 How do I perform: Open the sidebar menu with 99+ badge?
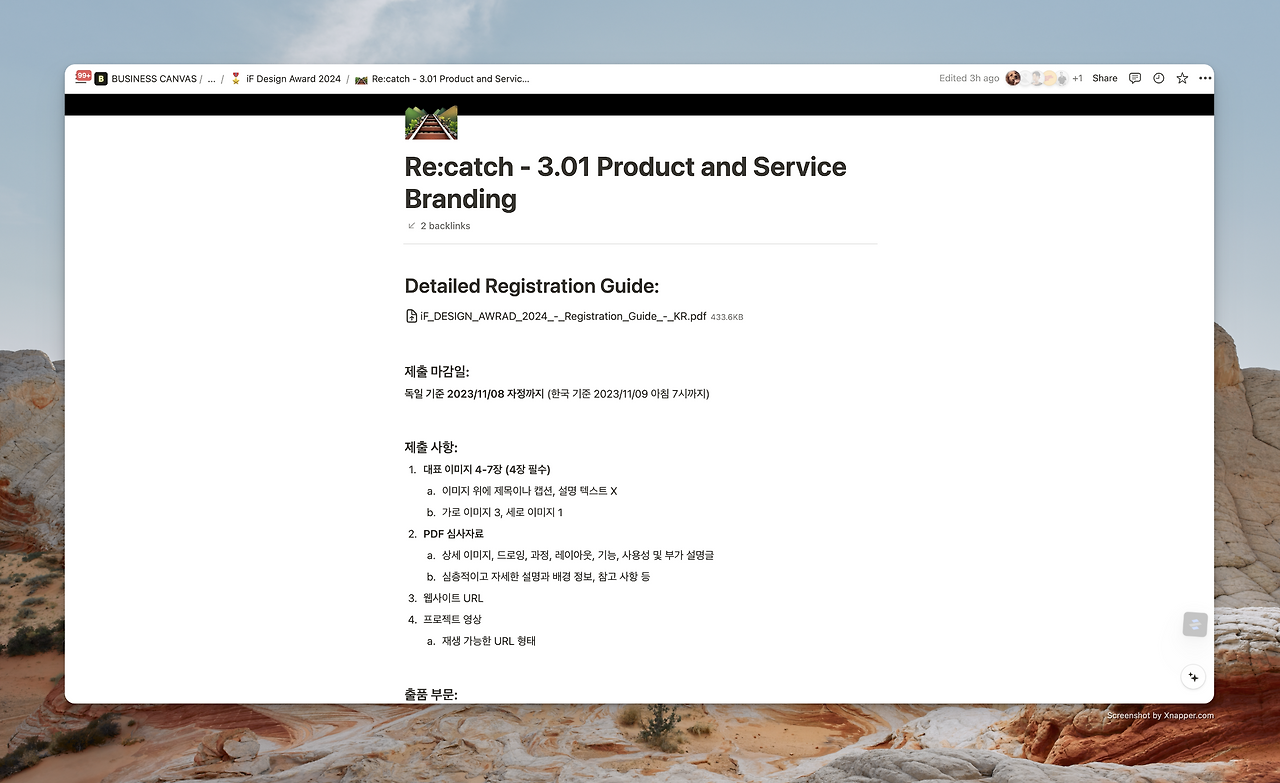point(83,78)
